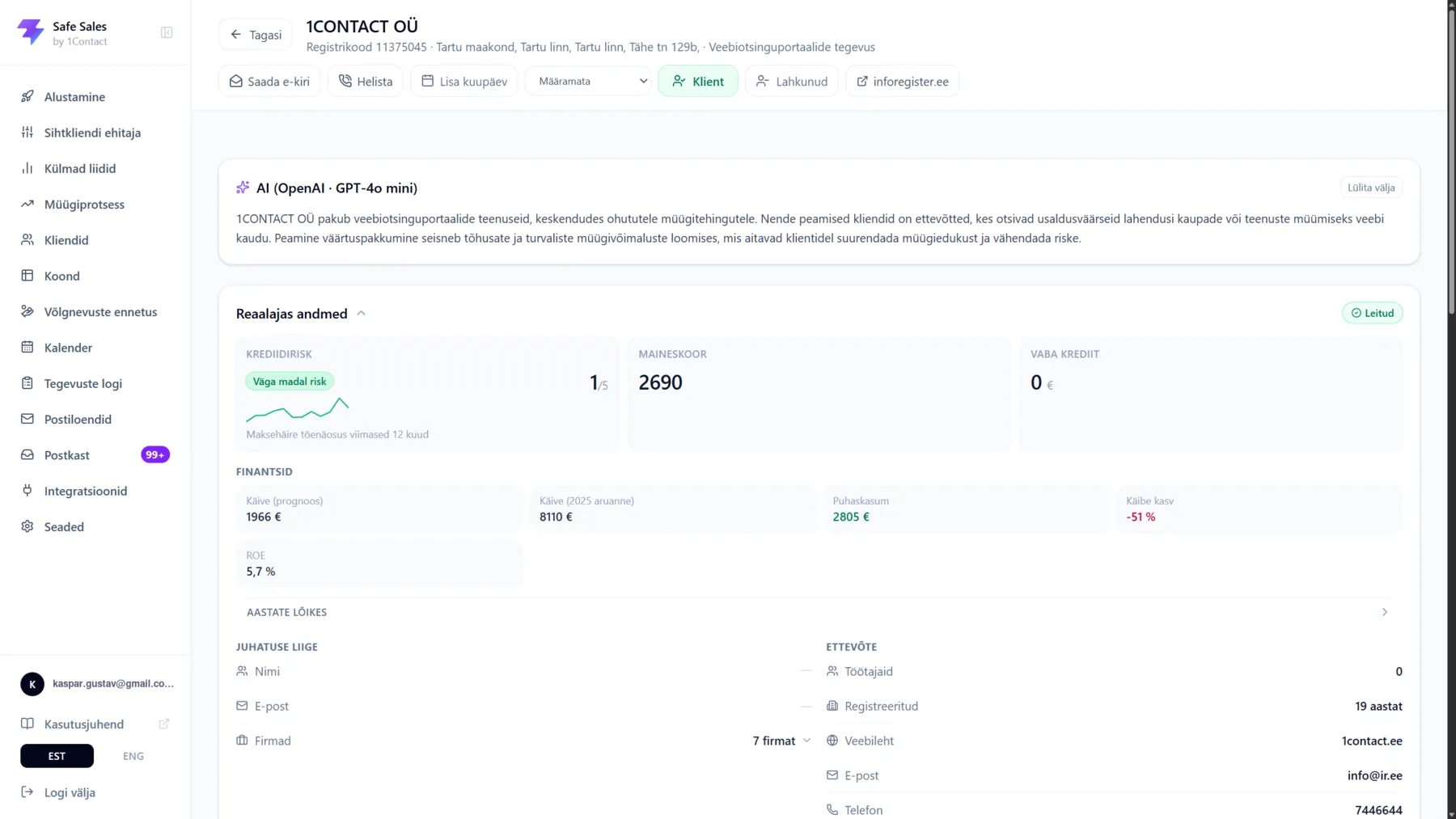Image resolution: width=1456 pixels, height=819 pixels.
Task: Turn off AI summary with Lülita välja
Action: click(x=1371, y=188)
